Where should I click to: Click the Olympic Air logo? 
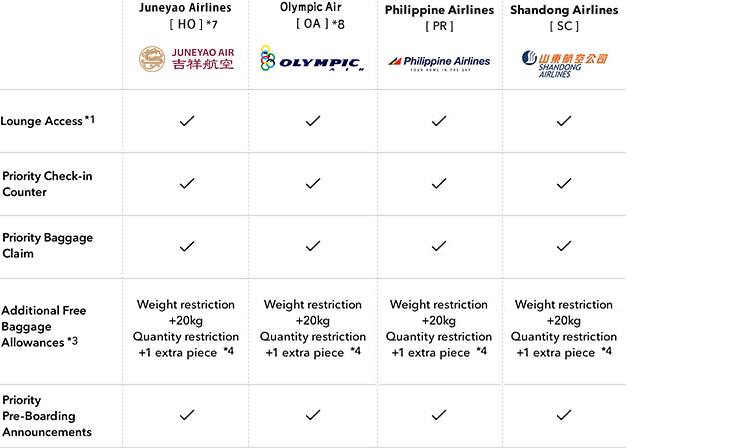pyautogui.click(x=312, y=60)
